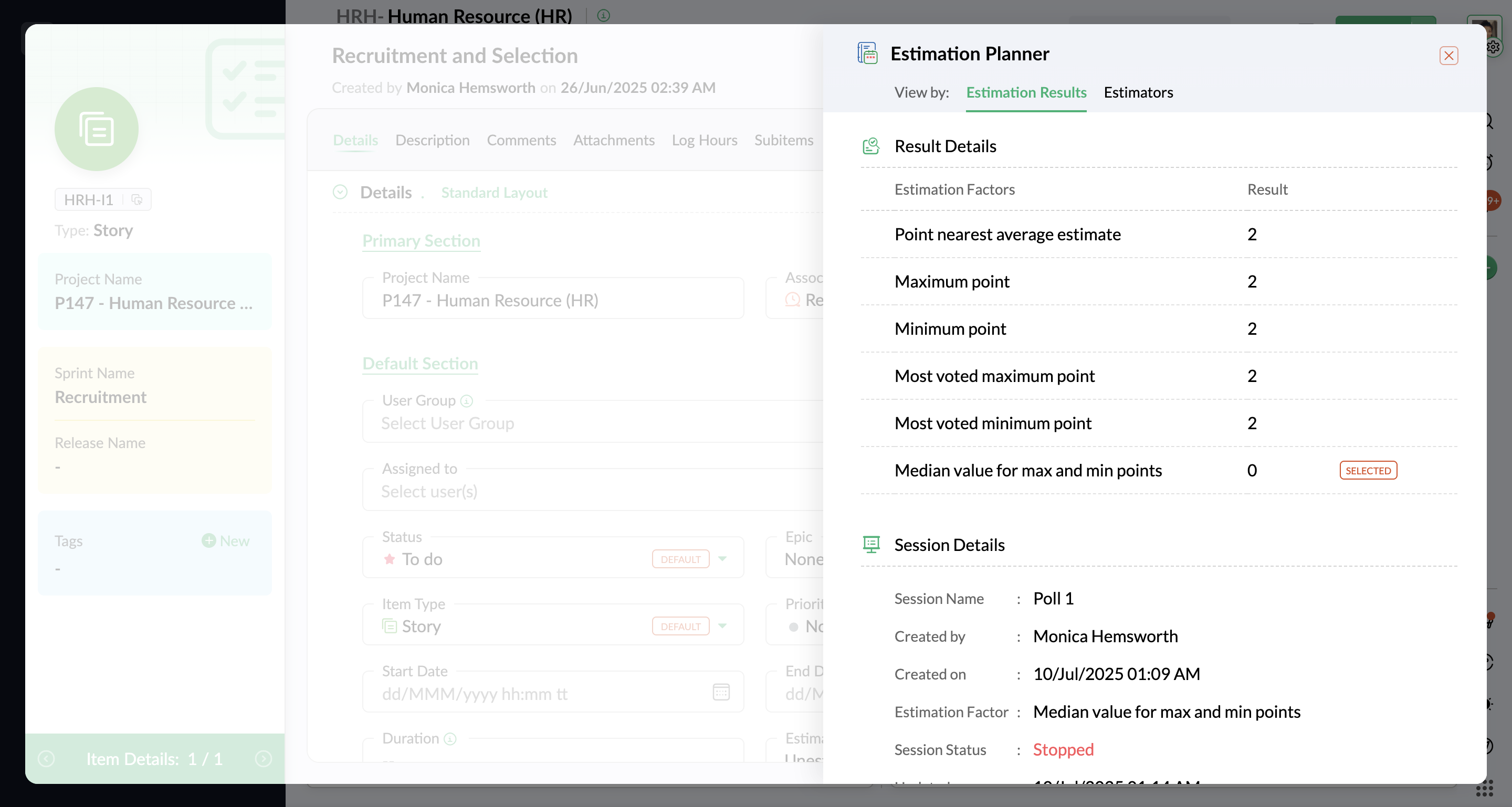Click the Default Section heading
The width and height of the screenshot is (1512, 807).
tap(419, 363)
